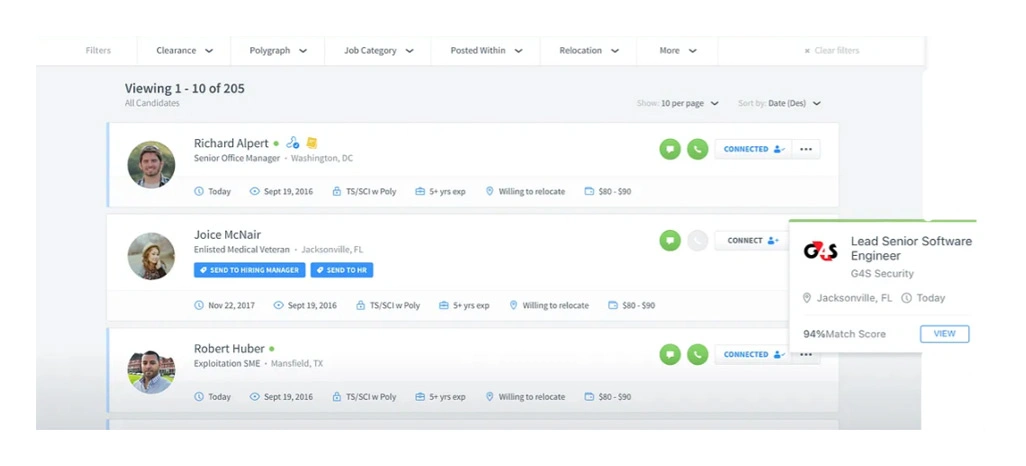Open the Lead Senior Software Engineer job title
Viewport: 1026px width, 466px height.
911,248
